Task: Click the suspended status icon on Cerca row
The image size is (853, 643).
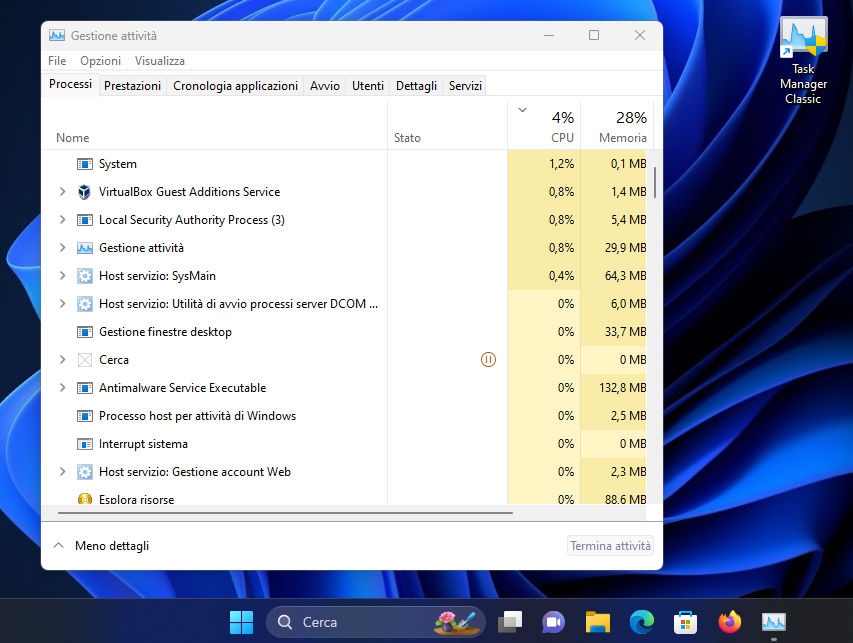Action: [488, 360]
